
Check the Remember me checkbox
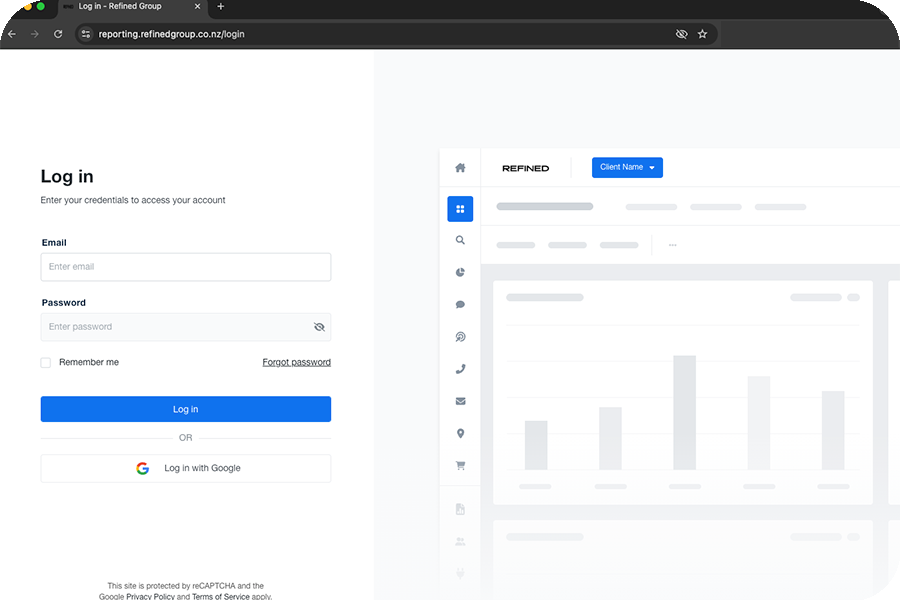46,362
